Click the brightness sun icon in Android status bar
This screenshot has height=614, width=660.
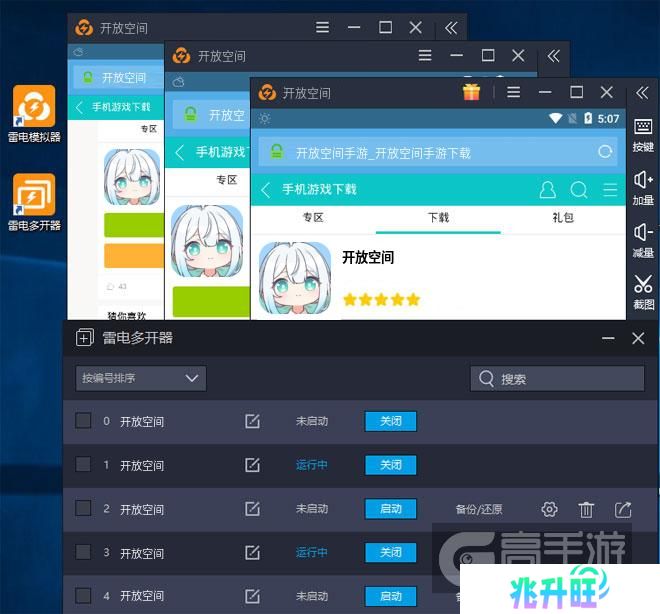point(264,119)
